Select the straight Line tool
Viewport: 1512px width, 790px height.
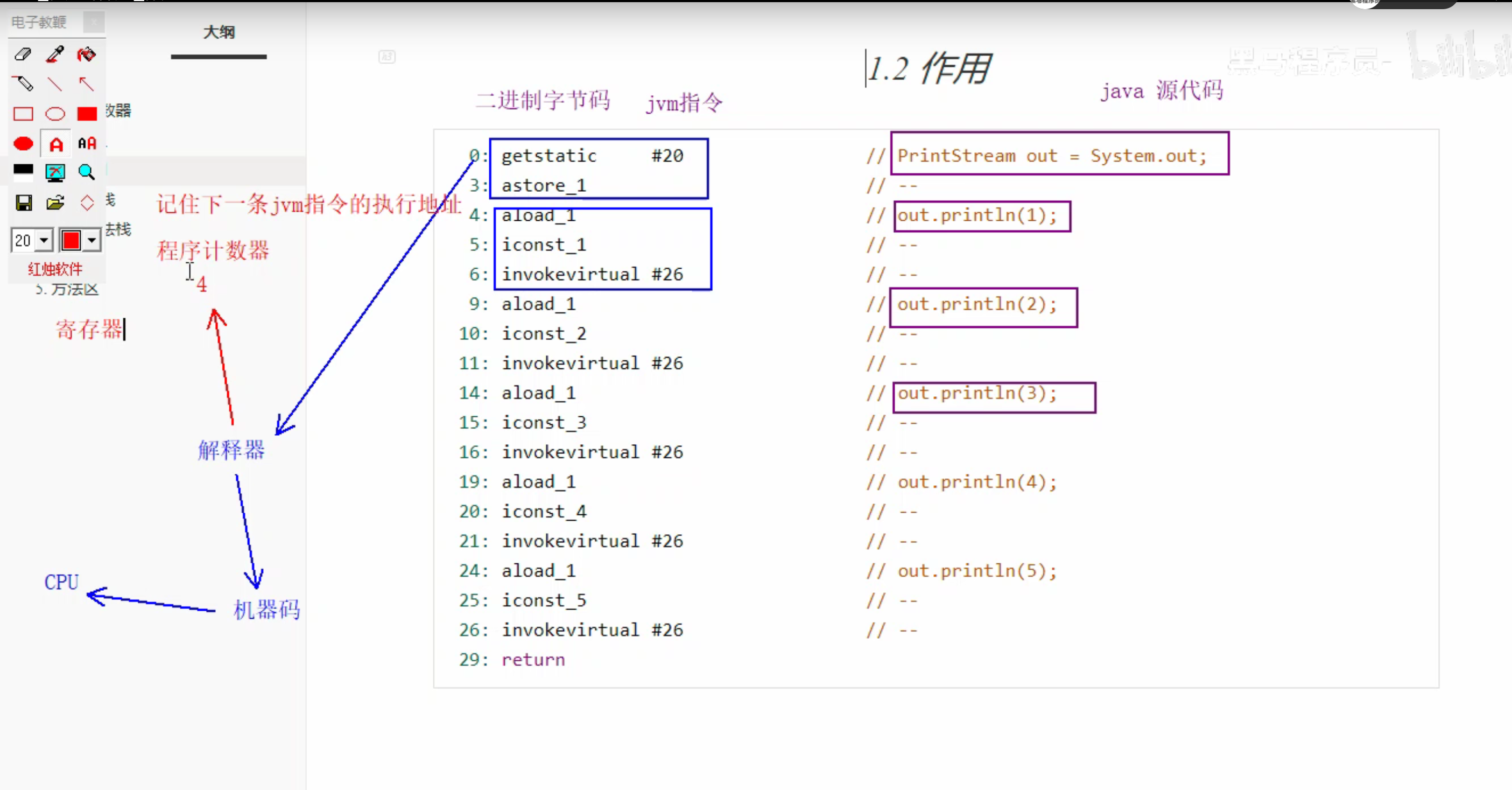tap(55, 84)
